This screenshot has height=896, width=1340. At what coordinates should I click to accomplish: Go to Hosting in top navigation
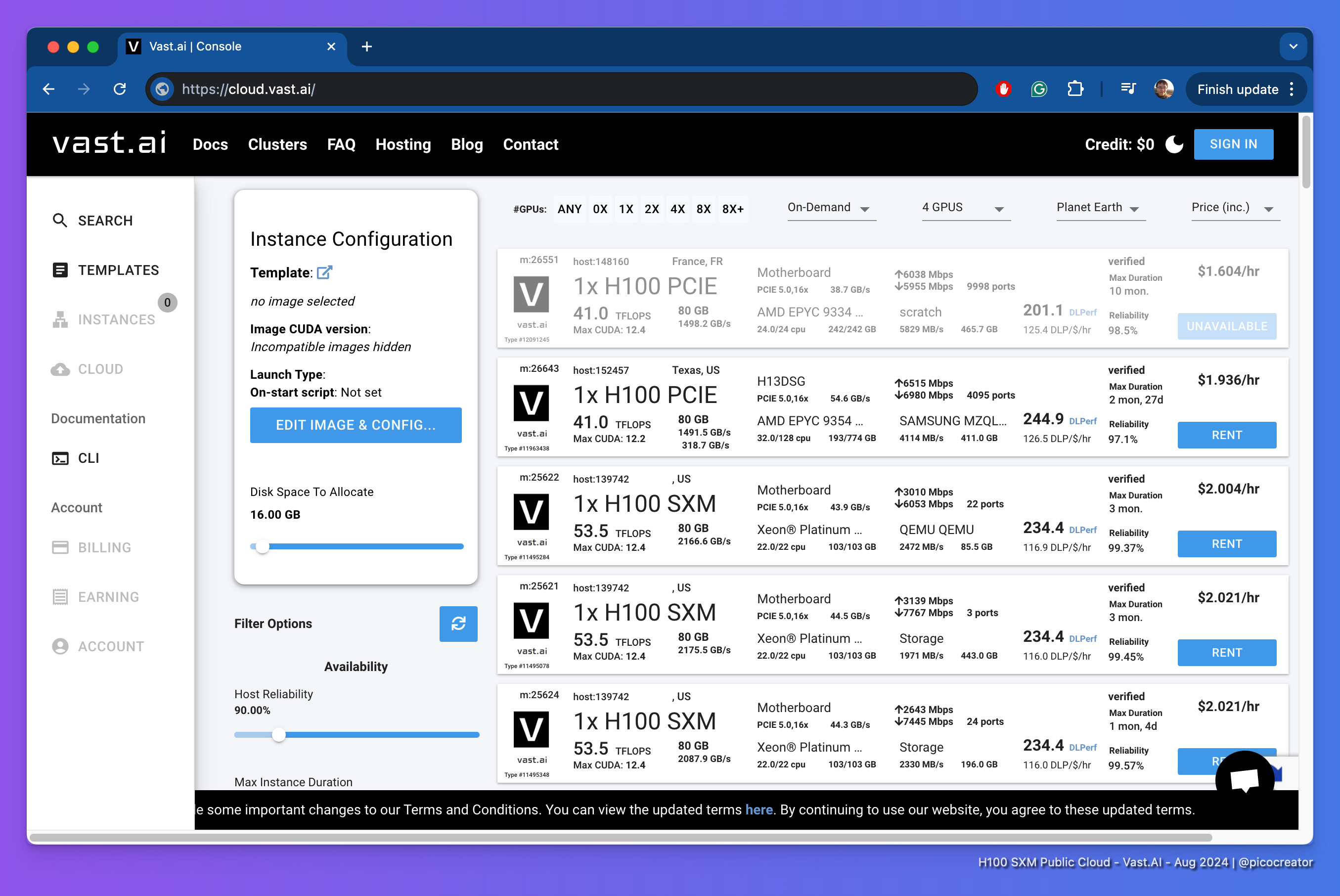pyautogui.click(x=403, y=144)
